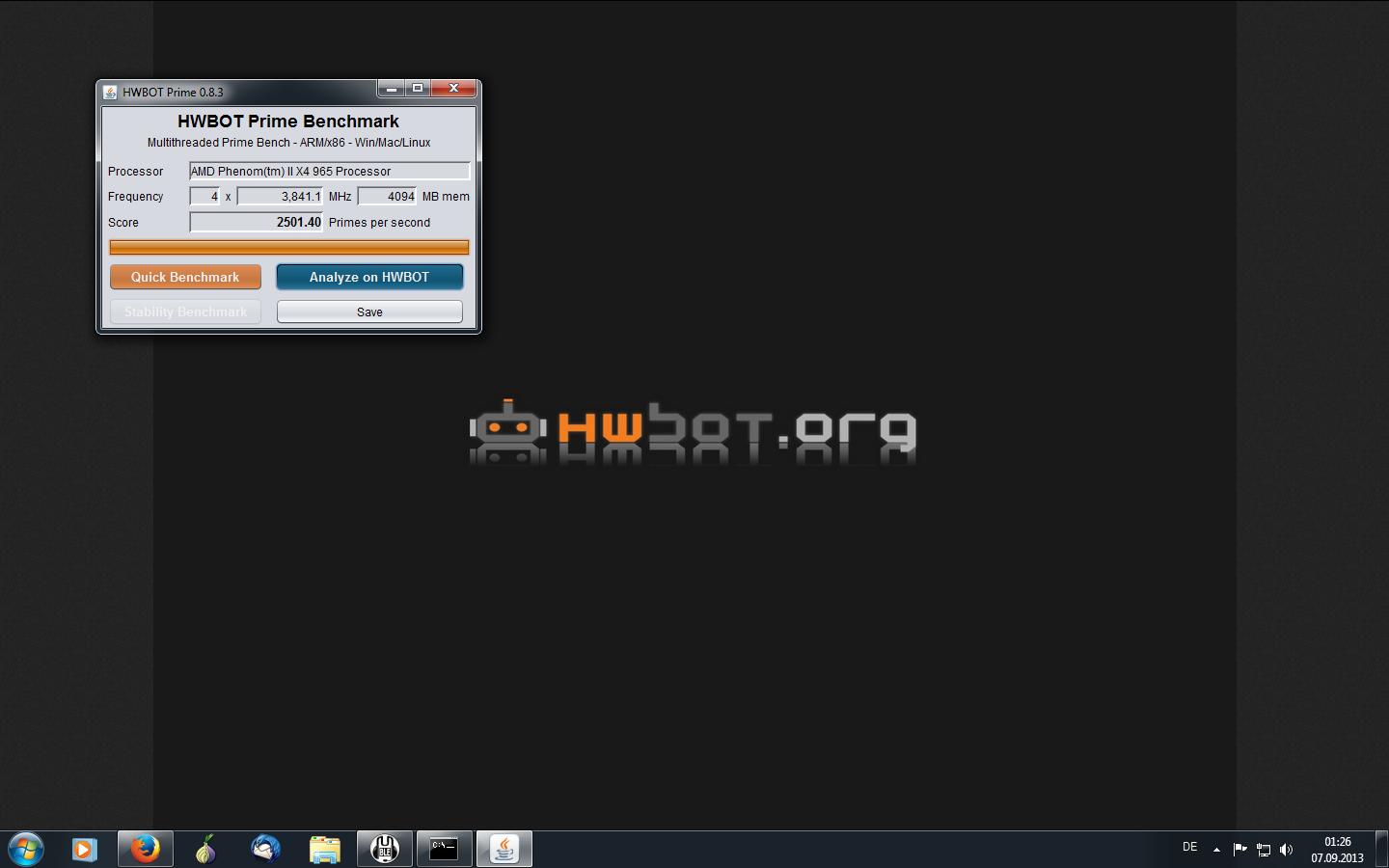Open the media player taskbar icon

tap(84, 849)
